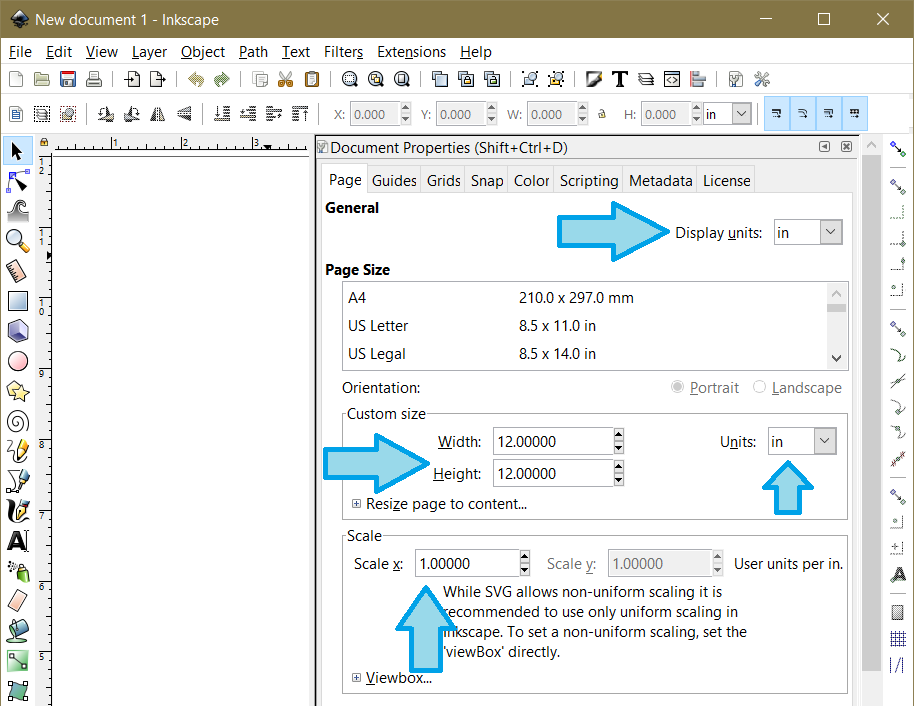Activate the Tweak tool
Image resolution: width=915 pixels, height=706 pixels.
pyautogui.click(x=18, y=211)
